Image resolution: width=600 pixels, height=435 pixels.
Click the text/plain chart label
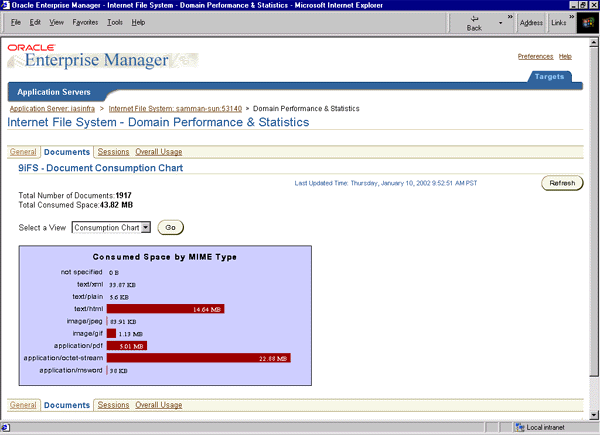point(88,297)
